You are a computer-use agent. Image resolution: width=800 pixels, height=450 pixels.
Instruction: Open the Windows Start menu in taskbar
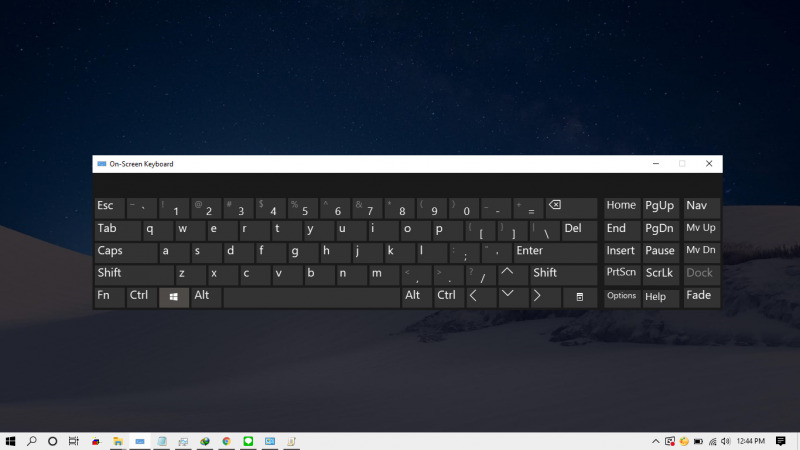10,441
